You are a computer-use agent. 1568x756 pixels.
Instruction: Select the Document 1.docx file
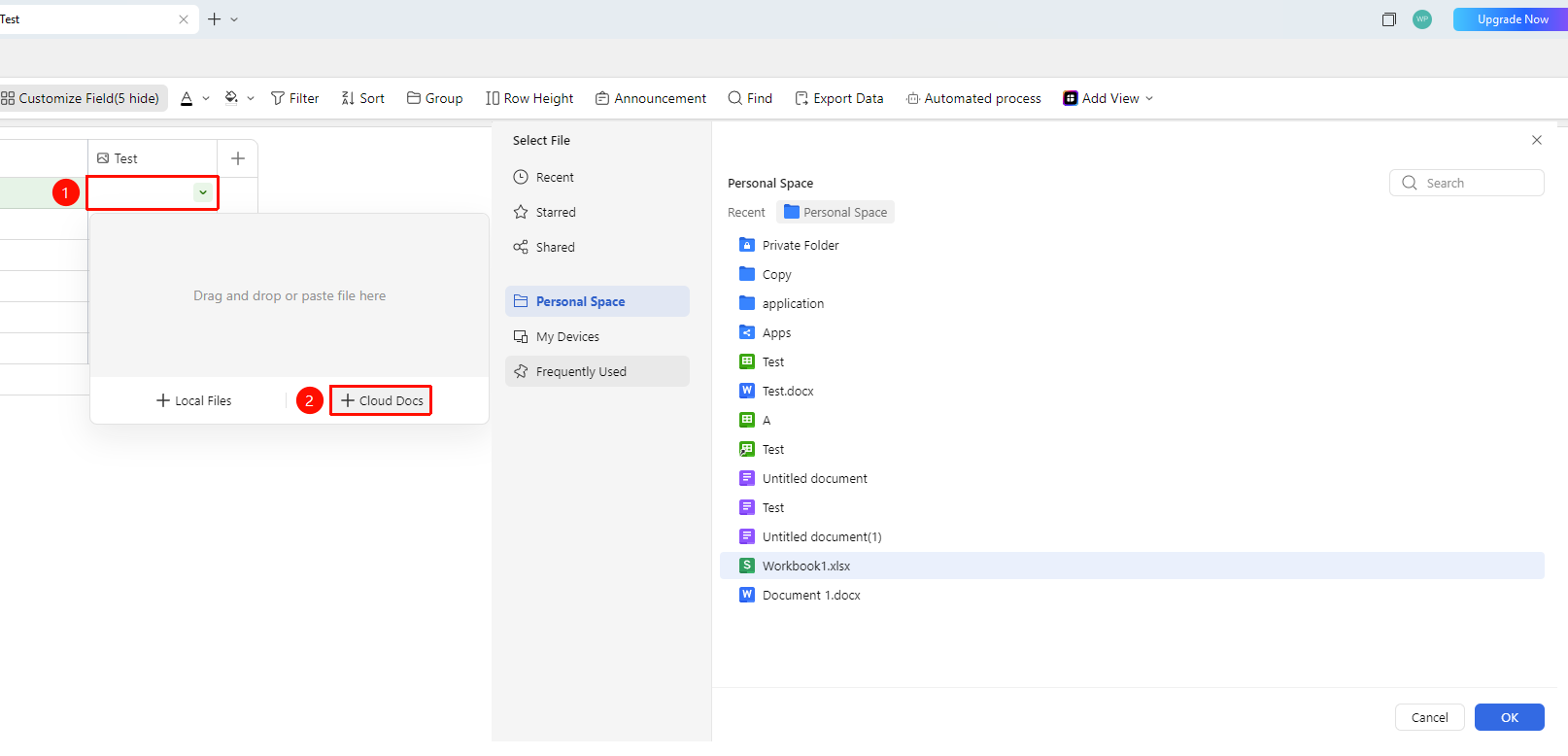coord(1132,595)
